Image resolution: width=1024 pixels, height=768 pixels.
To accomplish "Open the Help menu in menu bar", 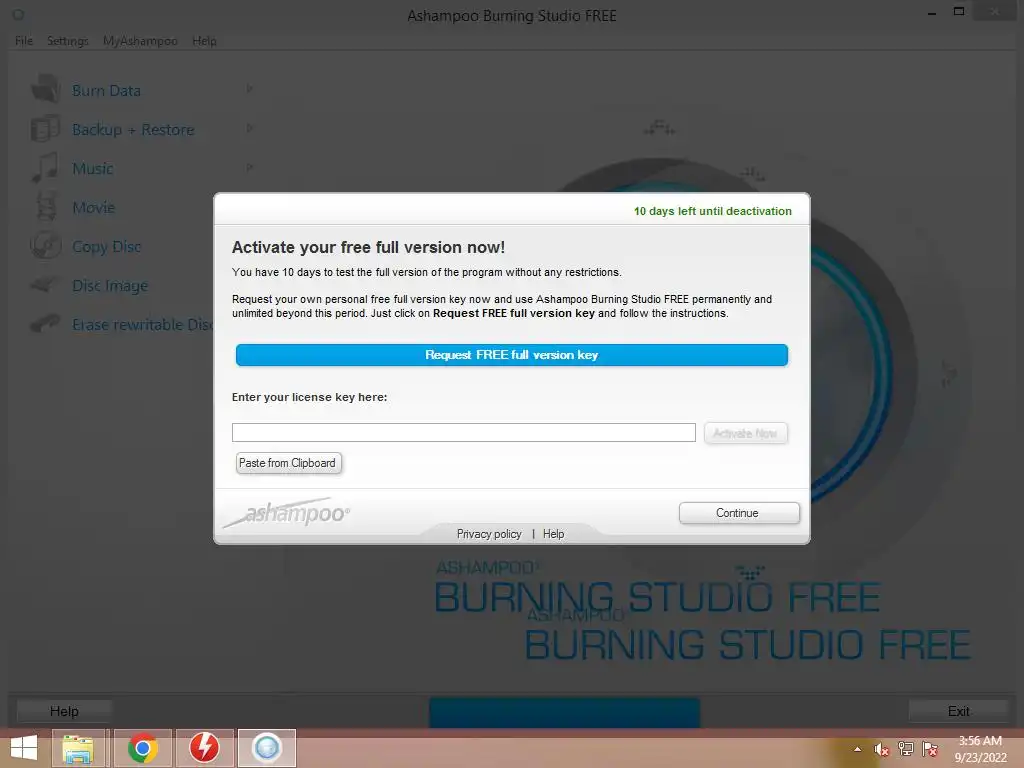I will (204, 40).
